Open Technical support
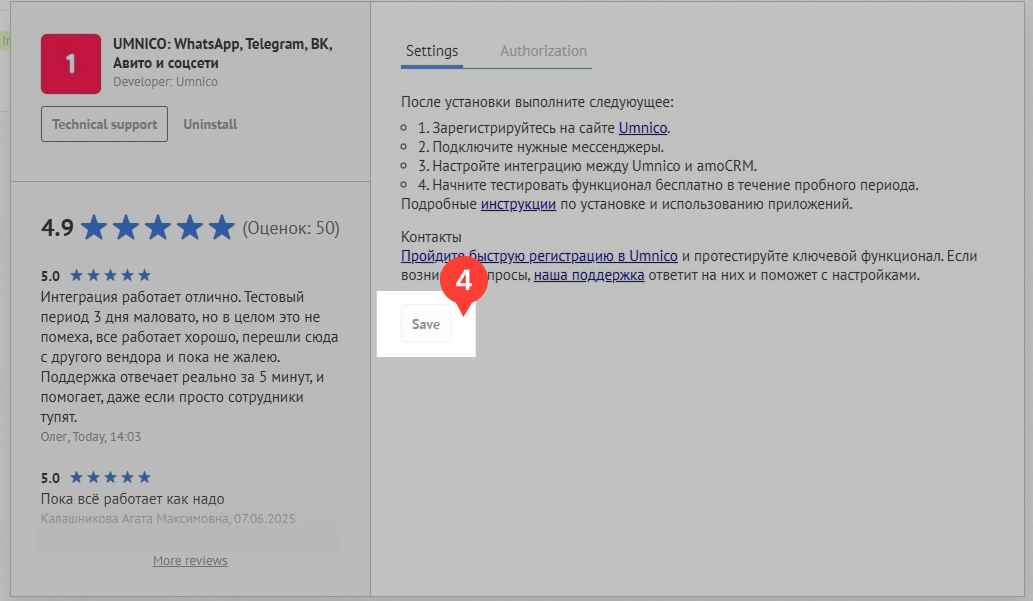Viewport: 1033px width, 601px height. coord(104,124)
